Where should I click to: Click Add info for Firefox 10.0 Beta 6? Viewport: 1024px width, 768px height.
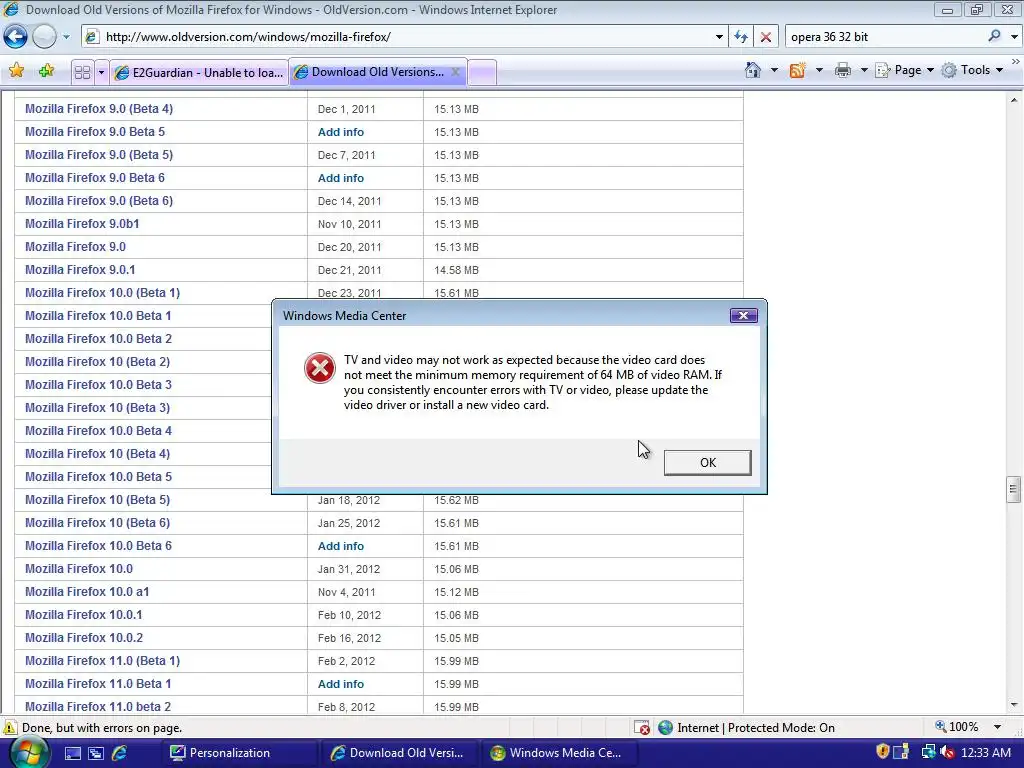pos(341,546)
